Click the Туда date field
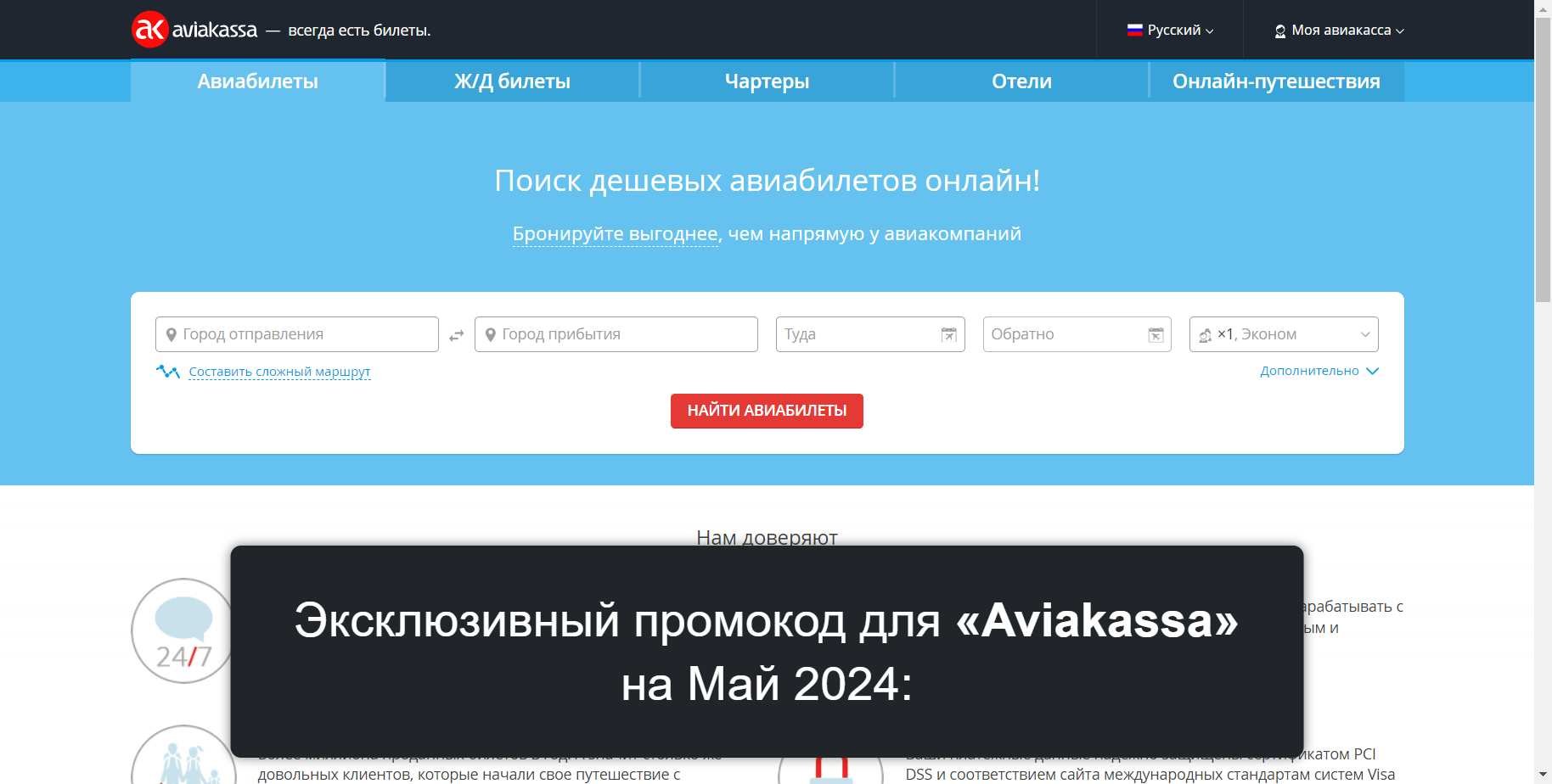Image resolution: width=1552 pixels, height=784 pixels. coord(870,334)
